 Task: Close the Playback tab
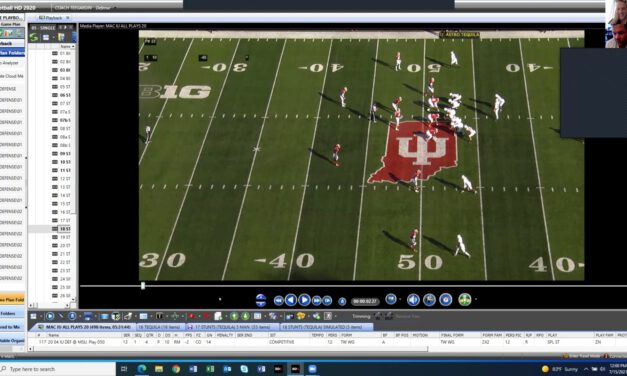68,18
